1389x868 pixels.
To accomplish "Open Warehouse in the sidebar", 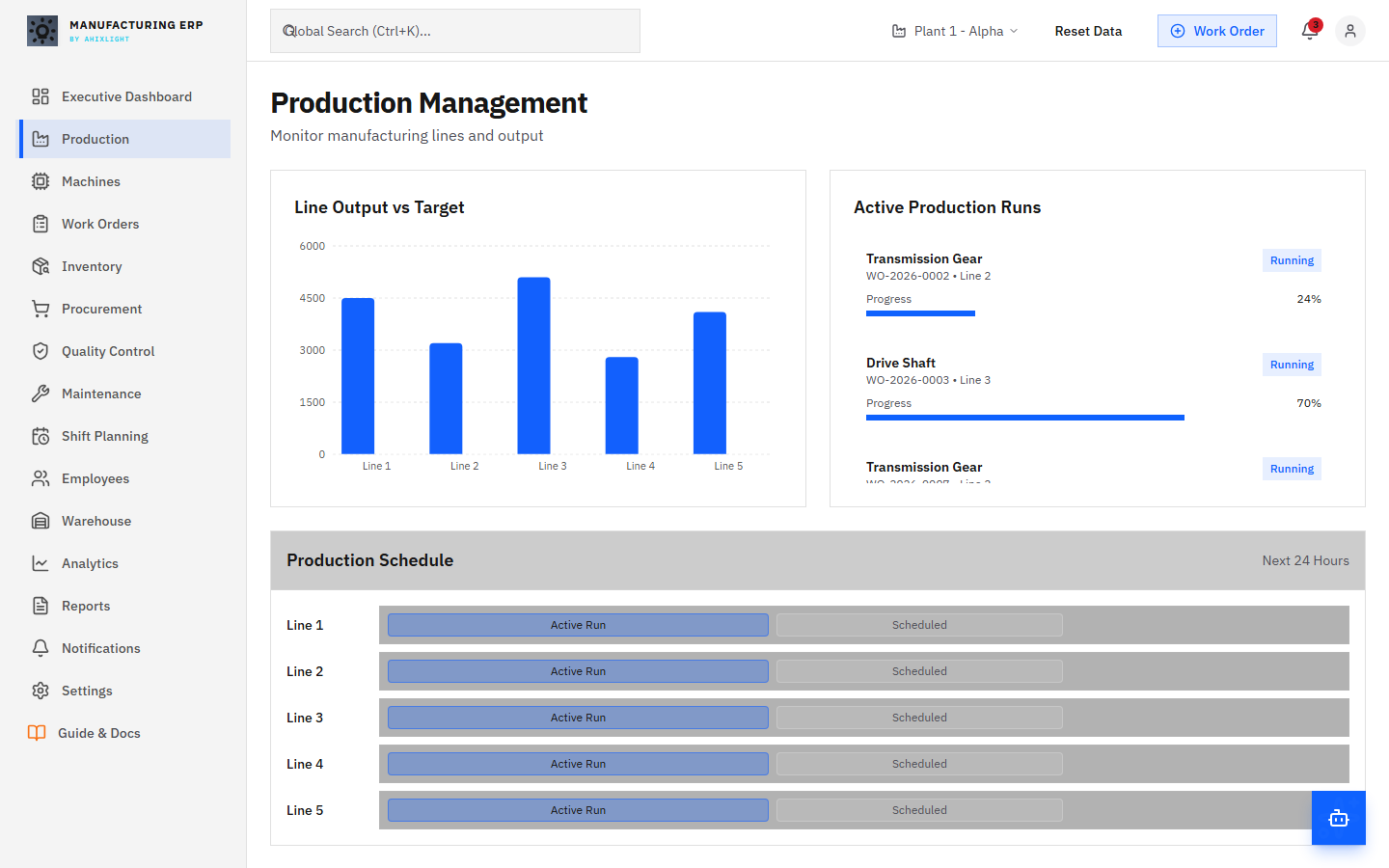I will (x=125, y=521).
